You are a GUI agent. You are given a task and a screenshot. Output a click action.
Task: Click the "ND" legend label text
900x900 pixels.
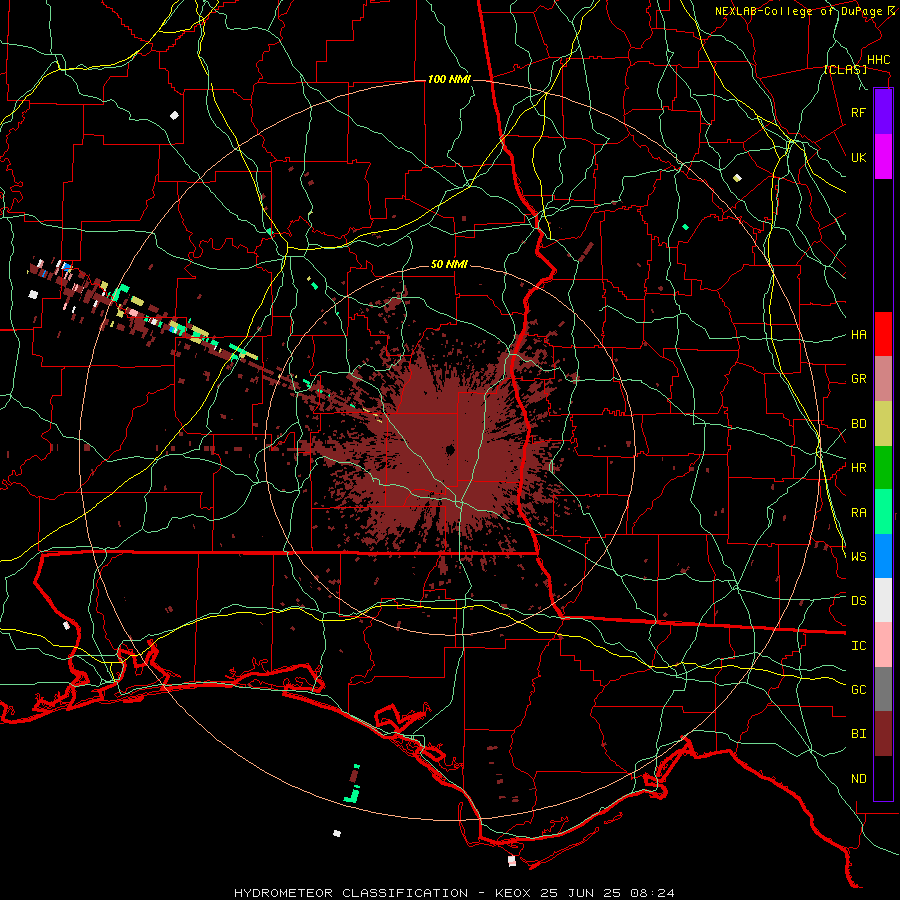tap(858, 779)
